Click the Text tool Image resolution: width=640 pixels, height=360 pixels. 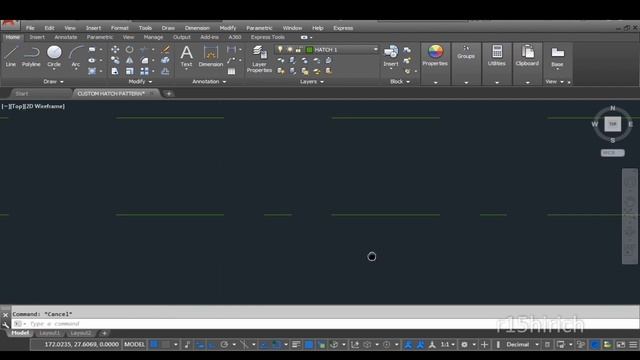coord(187,56)
